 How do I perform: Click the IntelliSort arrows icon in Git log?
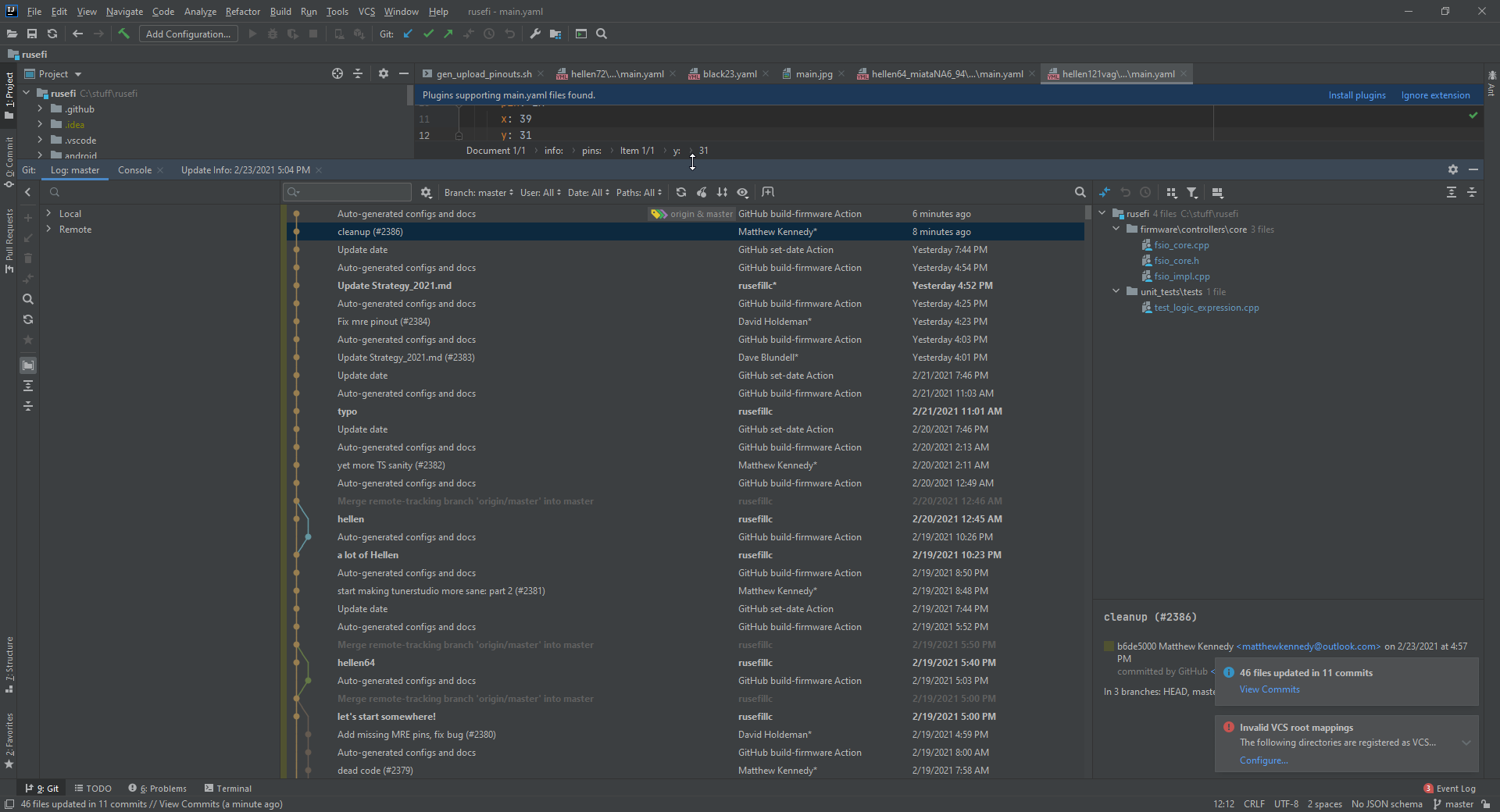(x=722, y=192)
